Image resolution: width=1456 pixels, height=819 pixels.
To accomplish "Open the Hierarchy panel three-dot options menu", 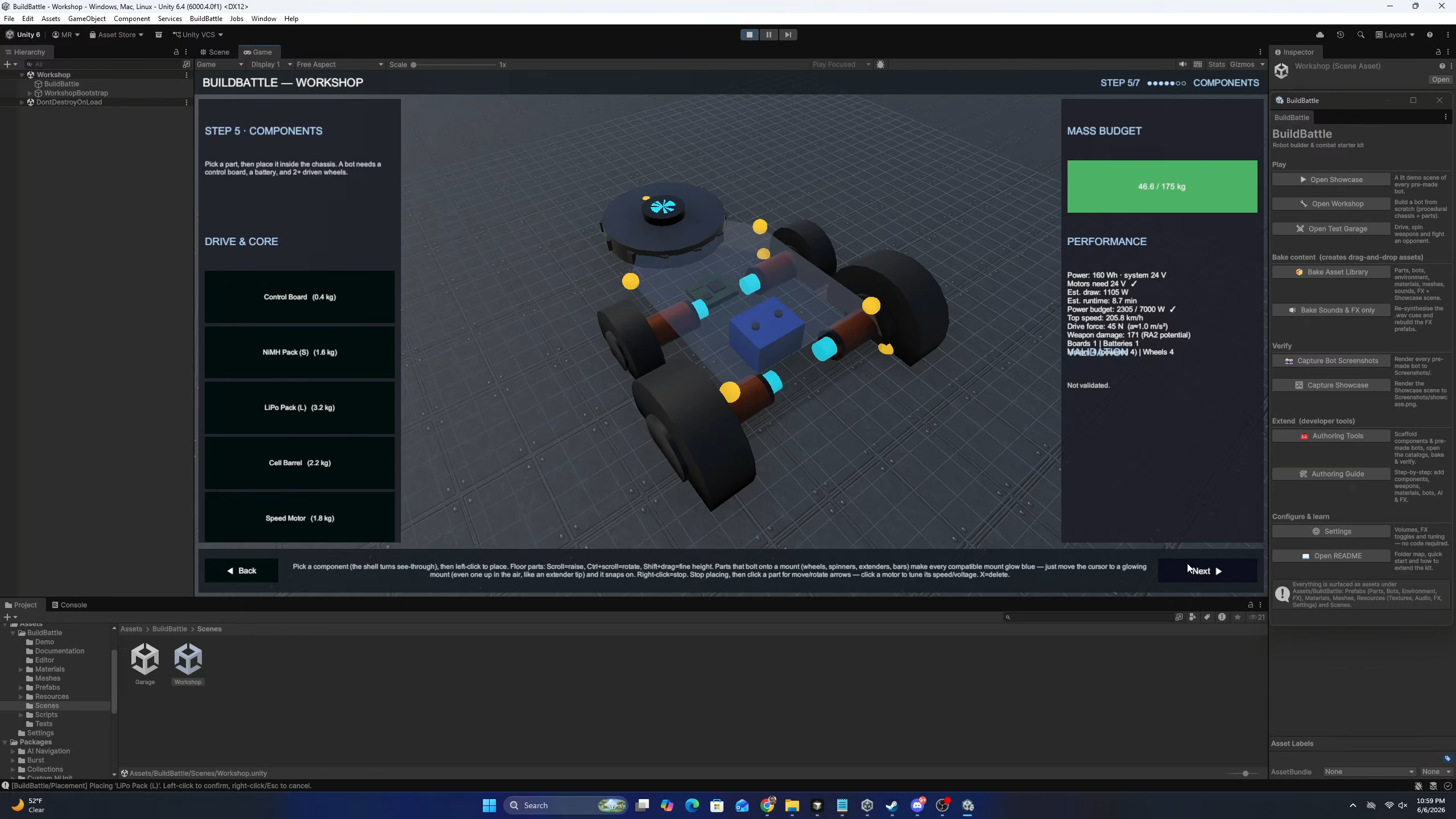I will click(186, 52).
